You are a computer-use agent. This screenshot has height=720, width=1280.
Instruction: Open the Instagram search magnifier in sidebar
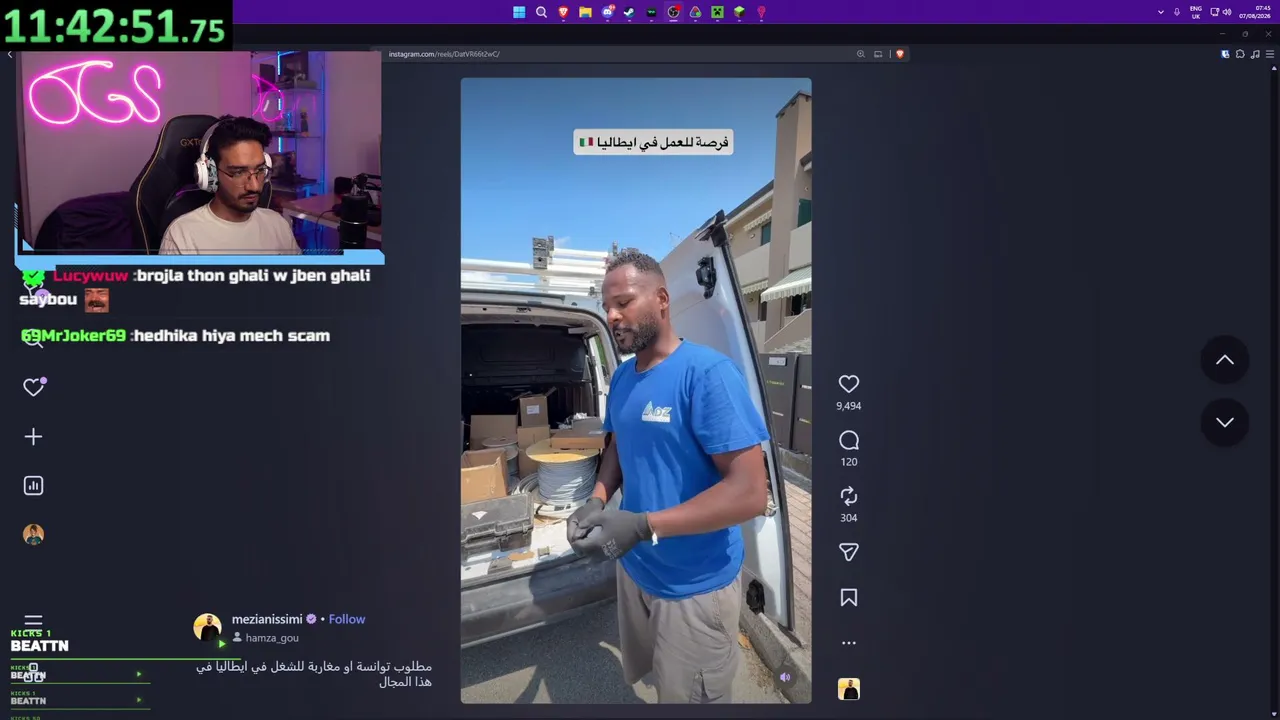pos(33,339)
